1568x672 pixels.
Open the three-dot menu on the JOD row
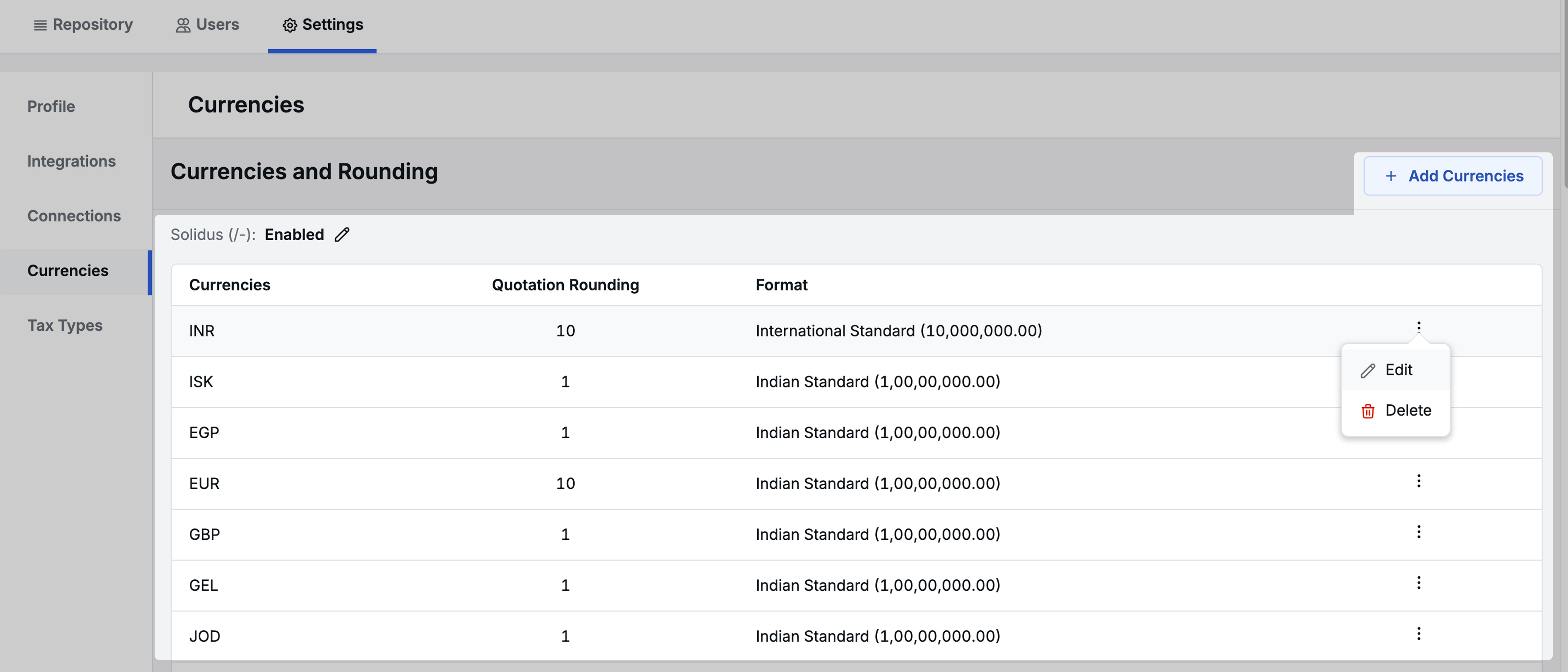[x=1419, y=634]
